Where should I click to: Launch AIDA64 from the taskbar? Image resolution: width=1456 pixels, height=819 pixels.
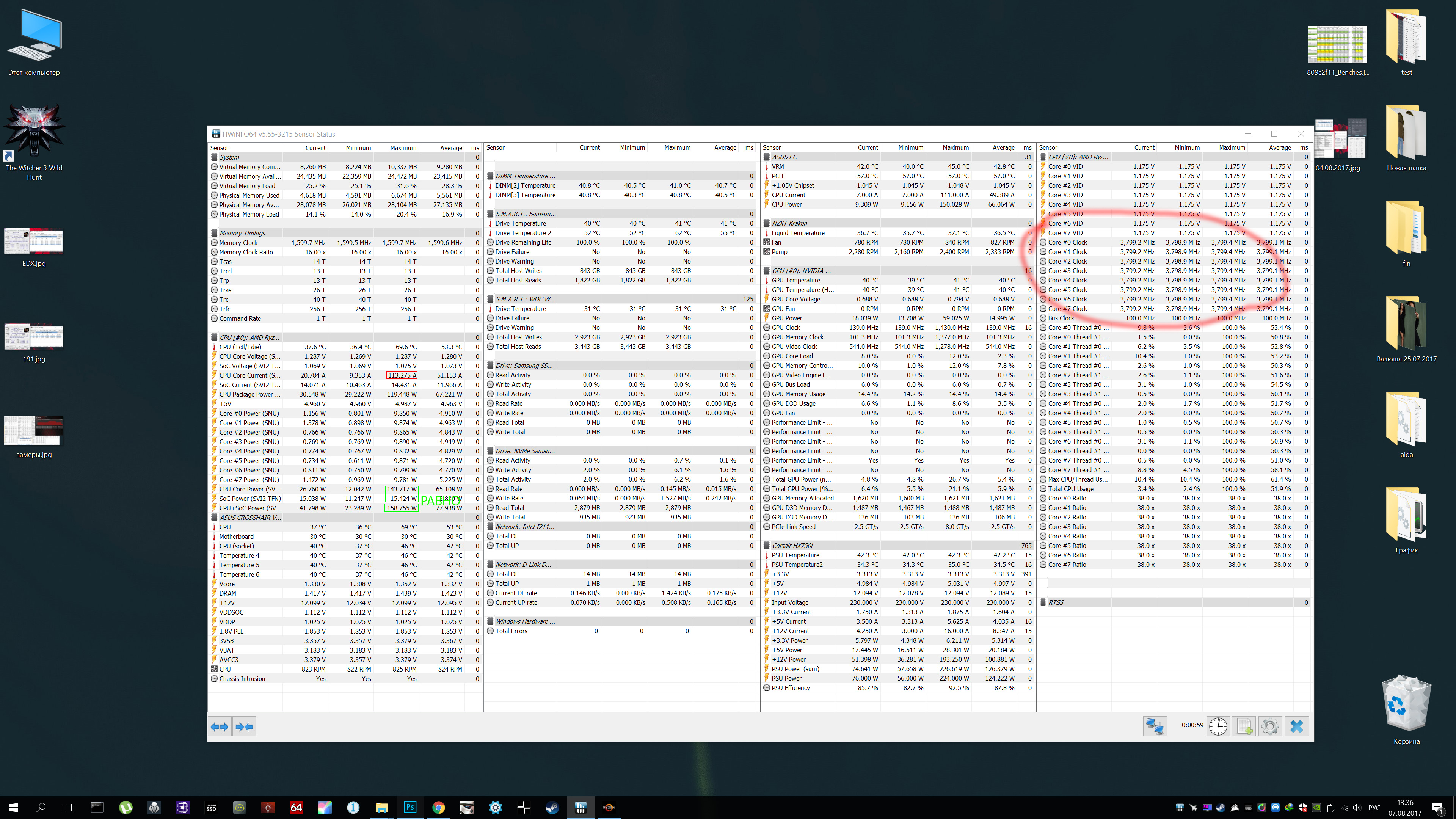pos(296,807)
